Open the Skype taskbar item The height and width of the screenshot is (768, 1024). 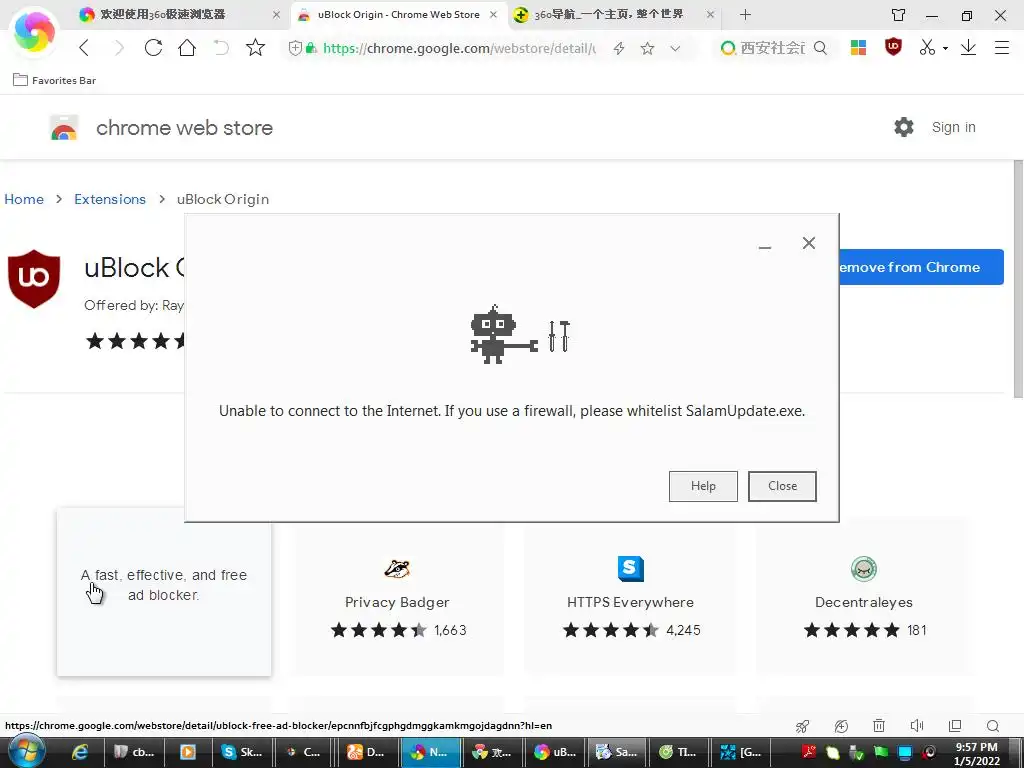[242, 752]
